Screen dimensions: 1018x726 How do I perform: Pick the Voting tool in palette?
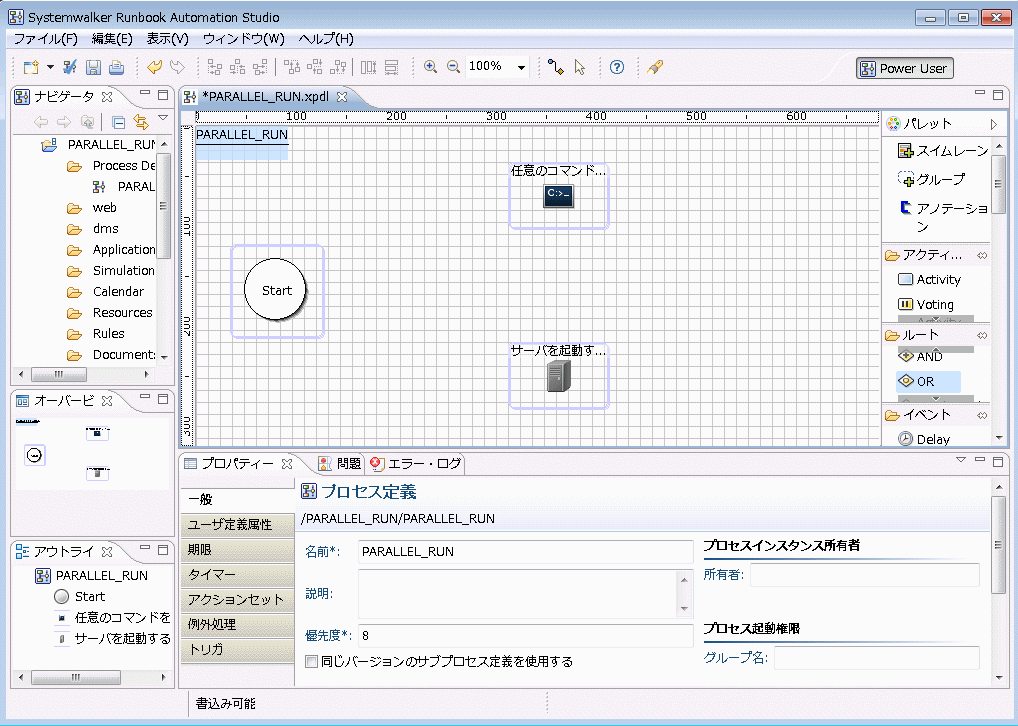(x=926, y=304)
